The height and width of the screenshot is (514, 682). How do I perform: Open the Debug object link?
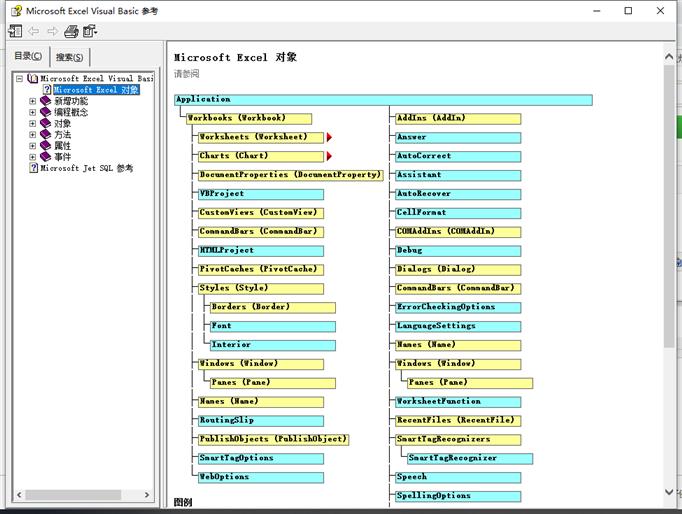(458, 250)
